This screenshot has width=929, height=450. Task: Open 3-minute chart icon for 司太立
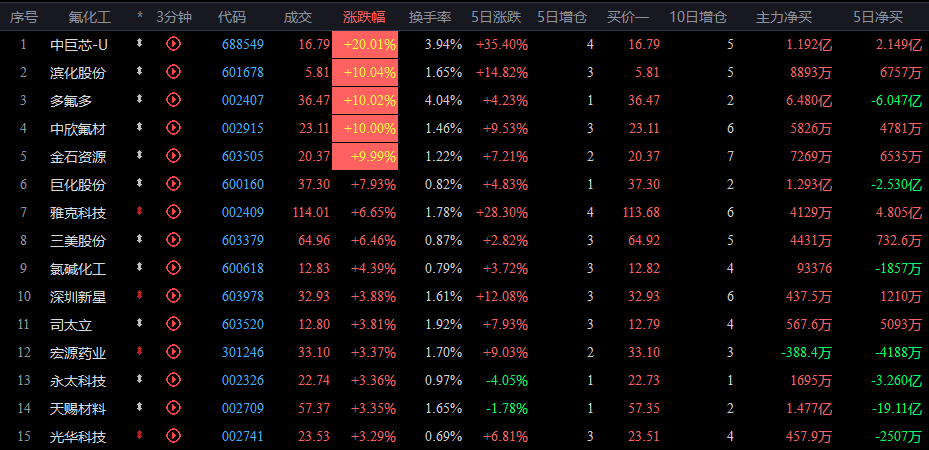click(x=173, y=323)
